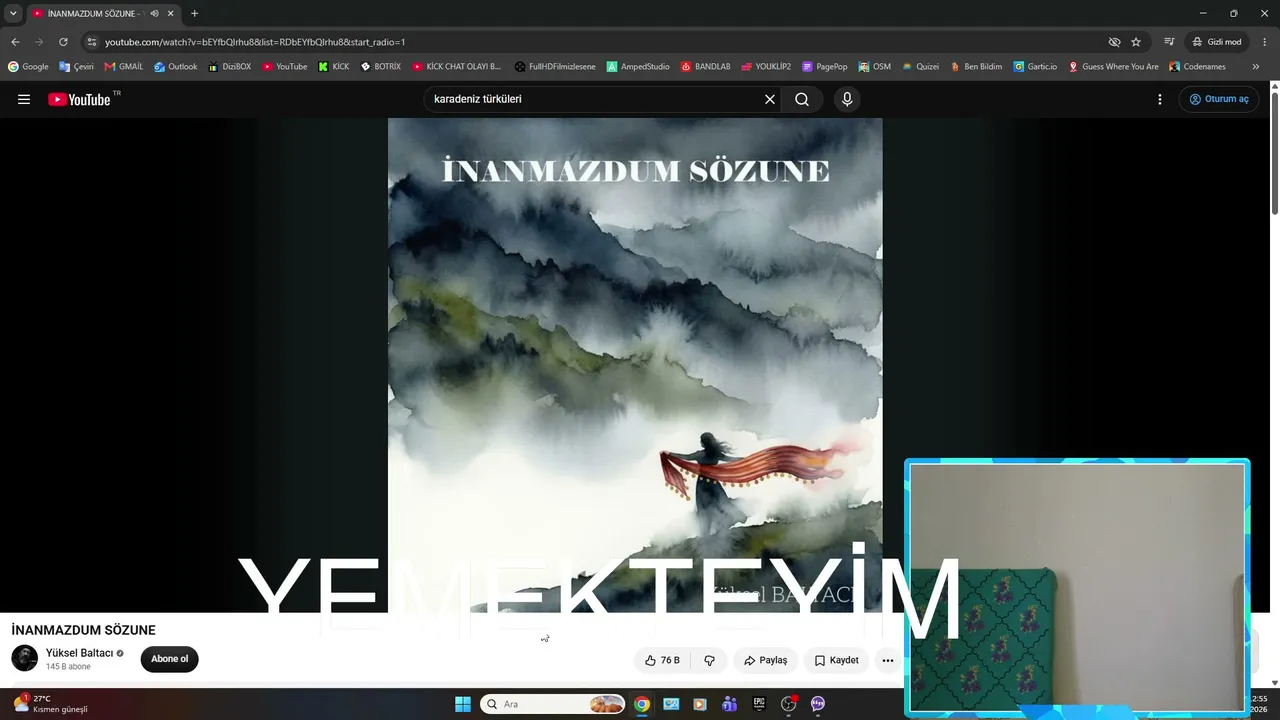The width and height of the screenshot is (1280, 720).
Task: Submit search with the magnifier button
Action: coord(802,99)
